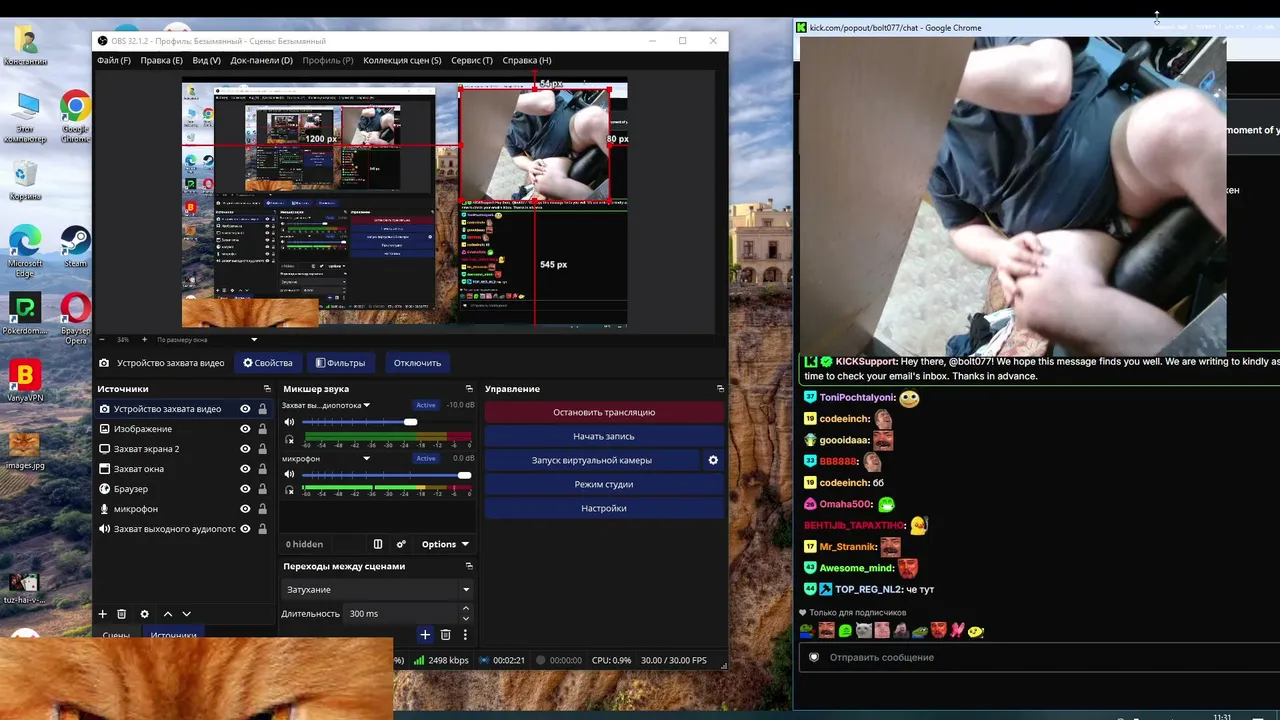This screenshot has height=720, width=1280.
Task: Undock the Источники panel
Action: 267,389
